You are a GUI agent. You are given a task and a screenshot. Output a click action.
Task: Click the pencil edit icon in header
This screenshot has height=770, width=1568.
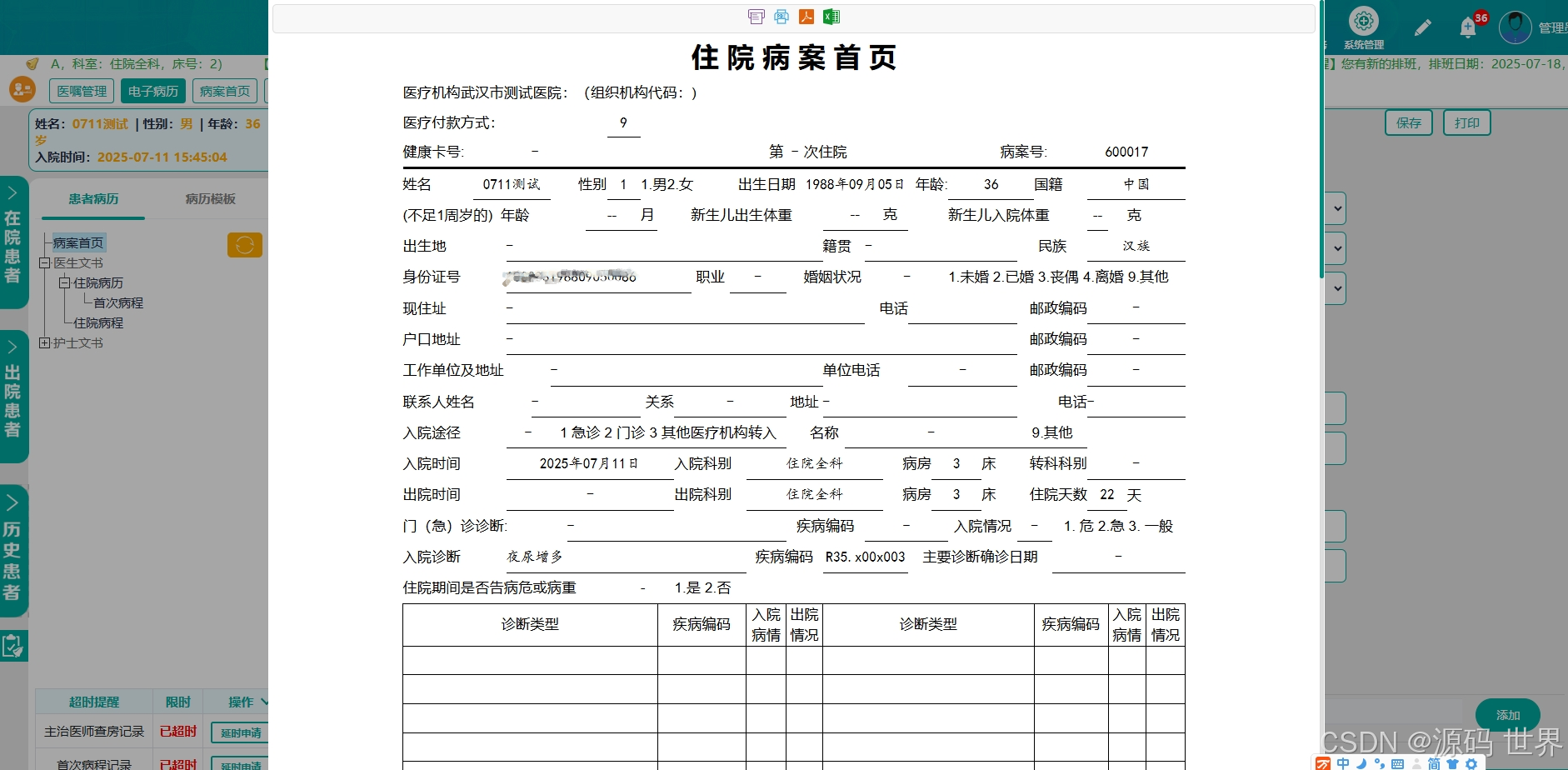pos(1423,27)
